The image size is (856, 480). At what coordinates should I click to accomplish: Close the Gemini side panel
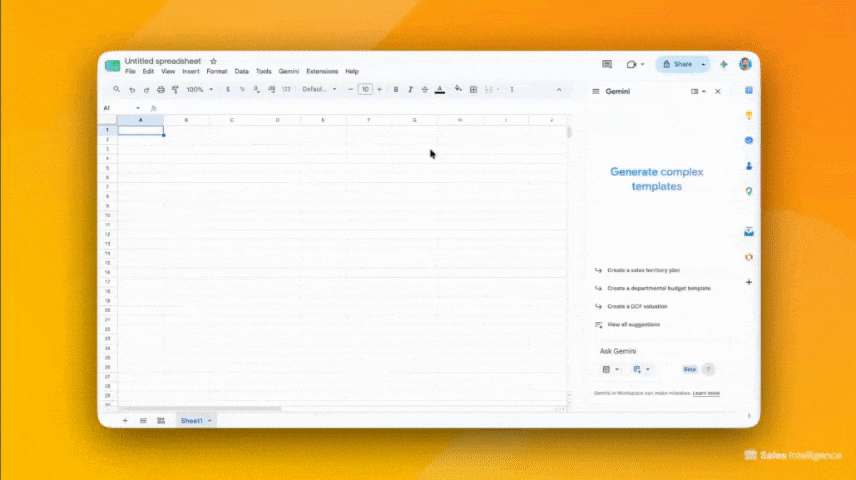click(x=718, y=92)
